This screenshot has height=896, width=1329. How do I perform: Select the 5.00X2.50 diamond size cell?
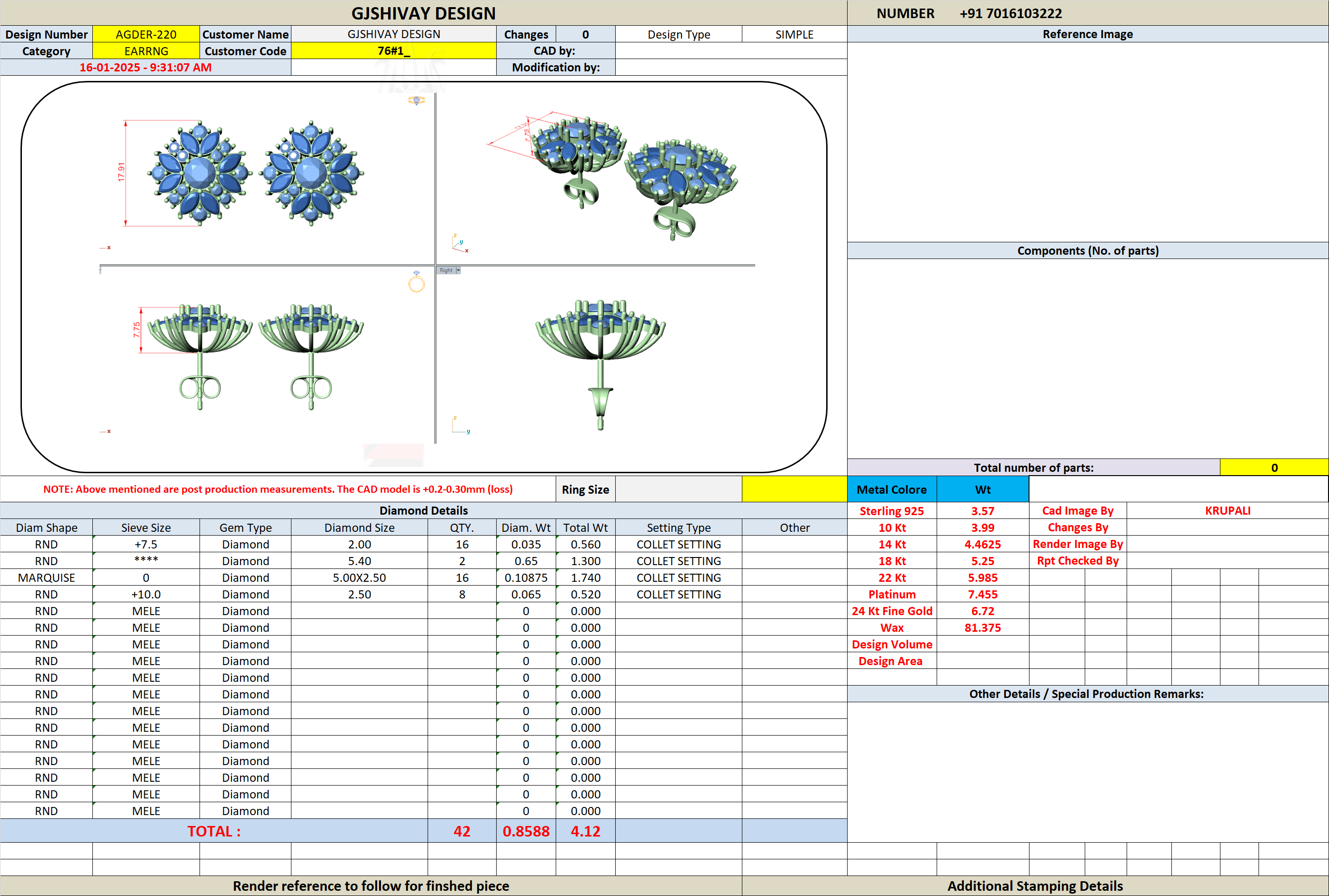pos(360,577)
